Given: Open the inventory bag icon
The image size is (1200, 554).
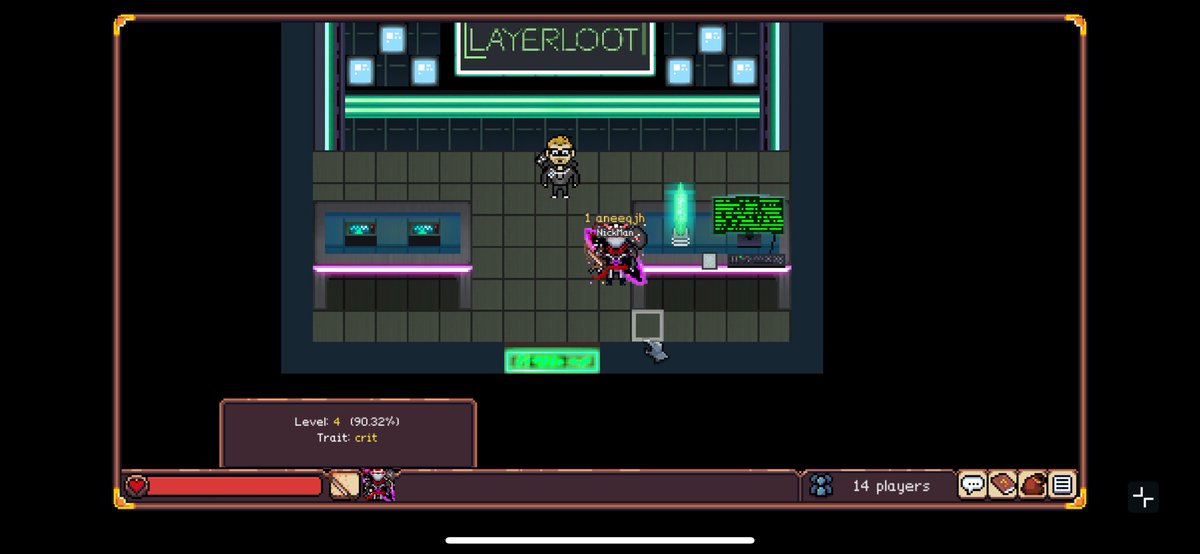Looking at the screenshot, I should 1032,485.
